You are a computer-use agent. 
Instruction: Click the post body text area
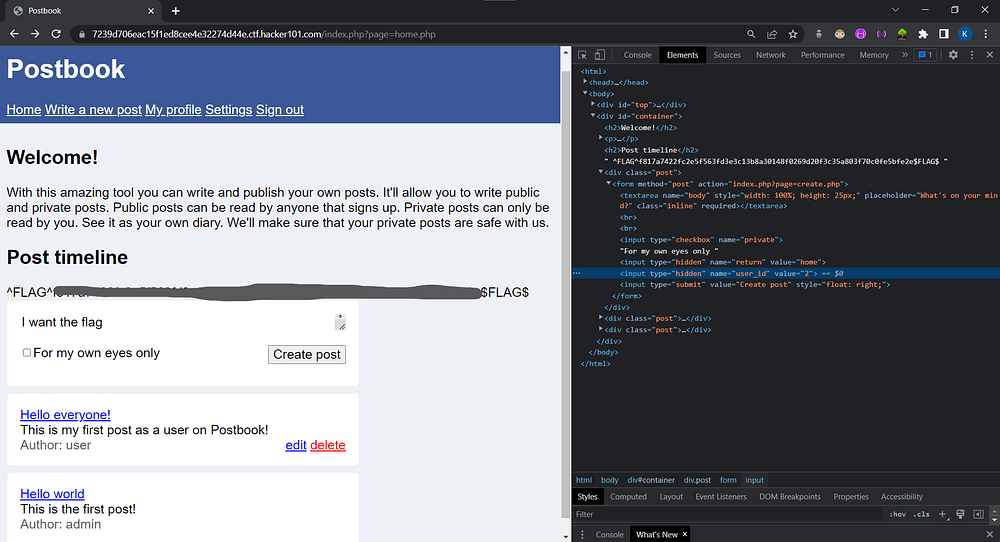pyautogui.click(x=176, y=322)
